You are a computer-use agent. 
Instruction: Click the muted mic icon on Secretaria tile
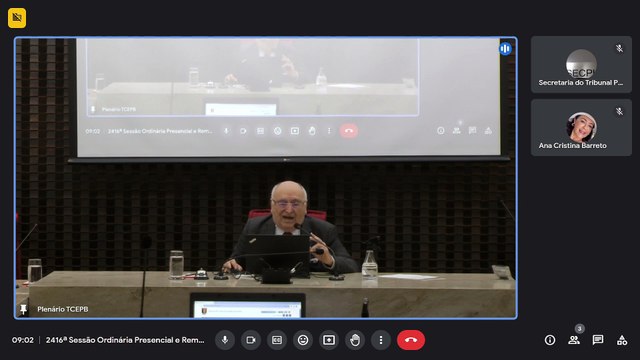click(x=619, y=48)
